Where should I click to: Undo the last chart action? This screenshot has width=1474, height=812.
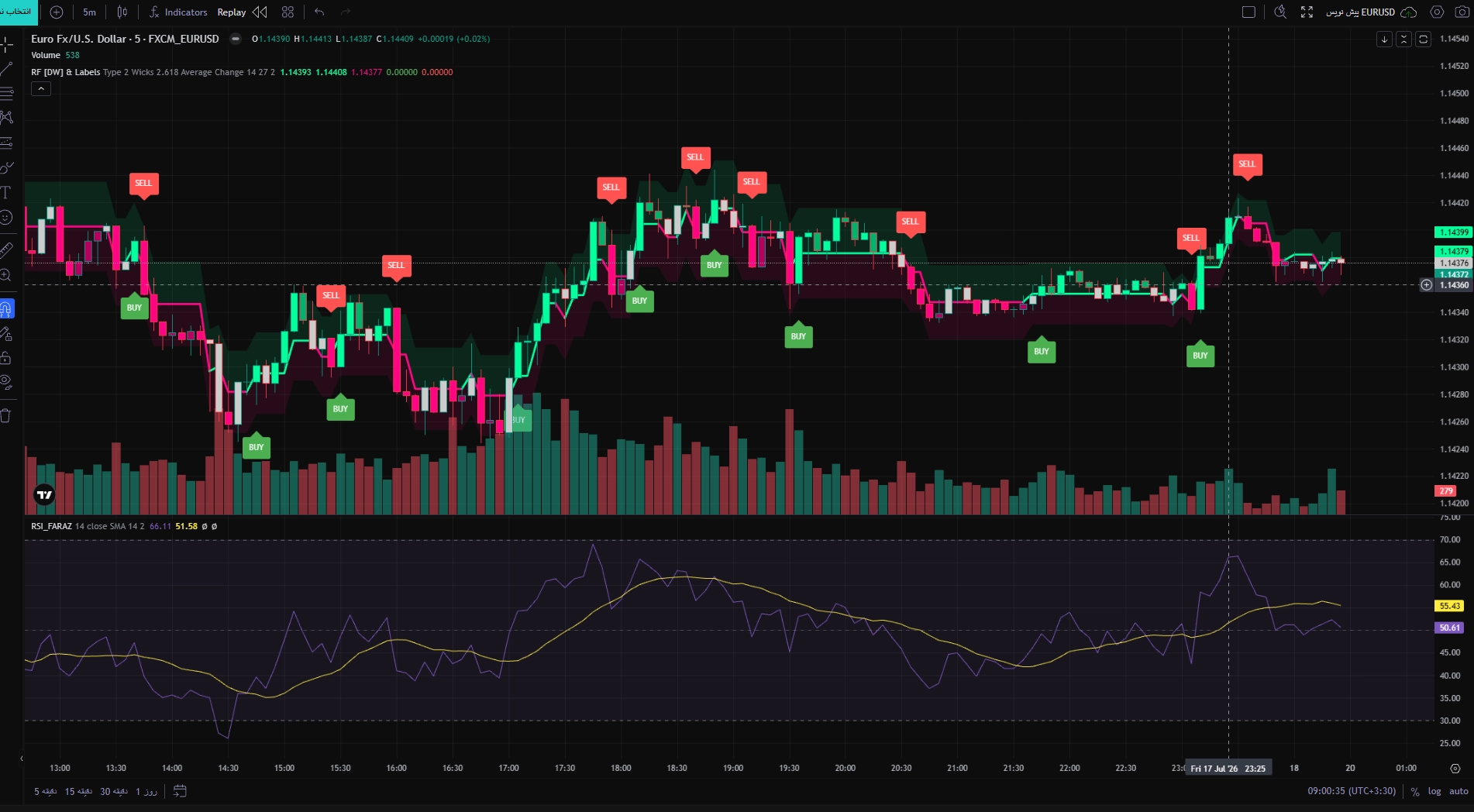(x=319, y=12)
